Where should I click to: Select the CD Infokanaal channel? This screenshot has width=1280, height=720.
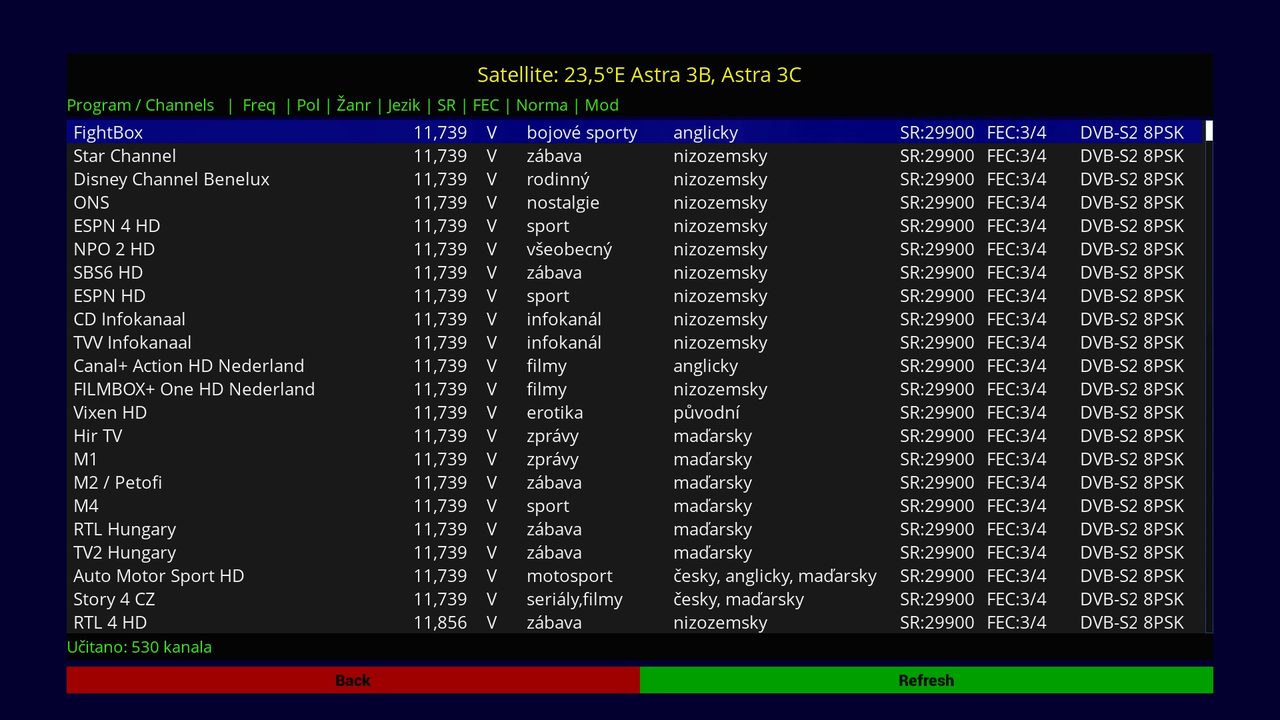[x=635, y=319]
